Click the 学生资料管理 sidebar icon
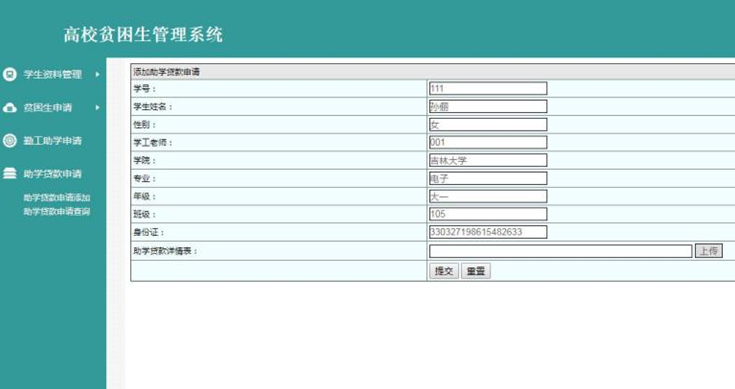 9,74
